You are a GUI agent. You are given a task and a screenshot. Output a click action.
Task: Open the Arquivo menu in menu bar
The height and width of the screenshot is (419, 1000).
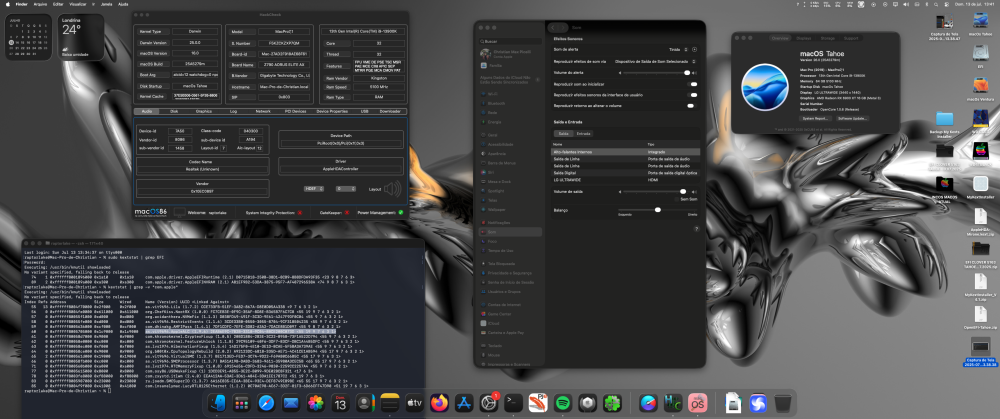(40, 4)
